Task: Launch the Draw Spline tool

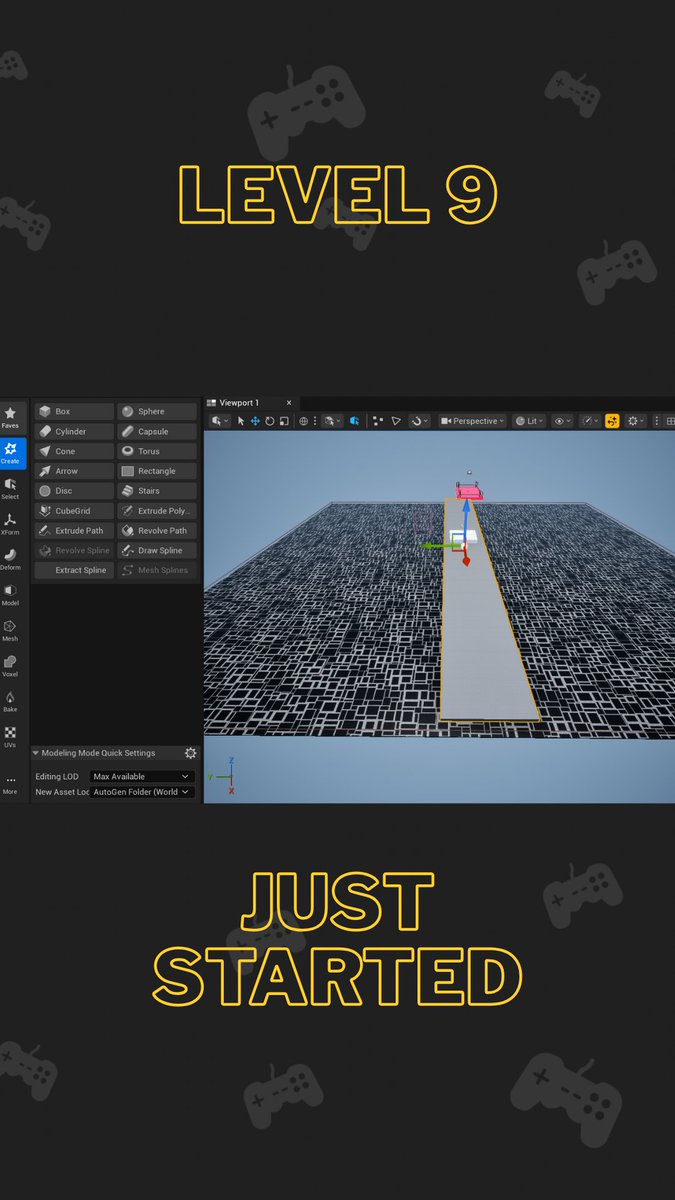Action: (157, 550)
